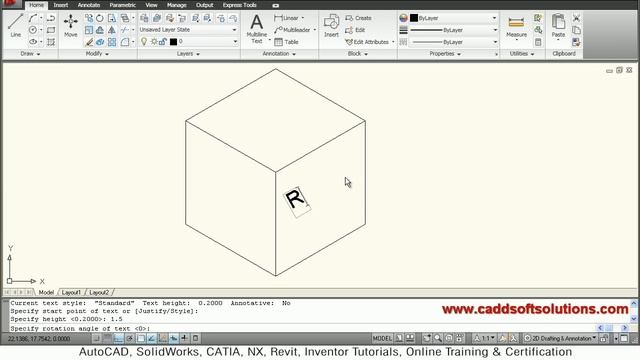The width and height of the screenshot is (640, 360).
Task: Open the 2D Drafting & Annotation workspace dropdown
Action: click(560, 338)
